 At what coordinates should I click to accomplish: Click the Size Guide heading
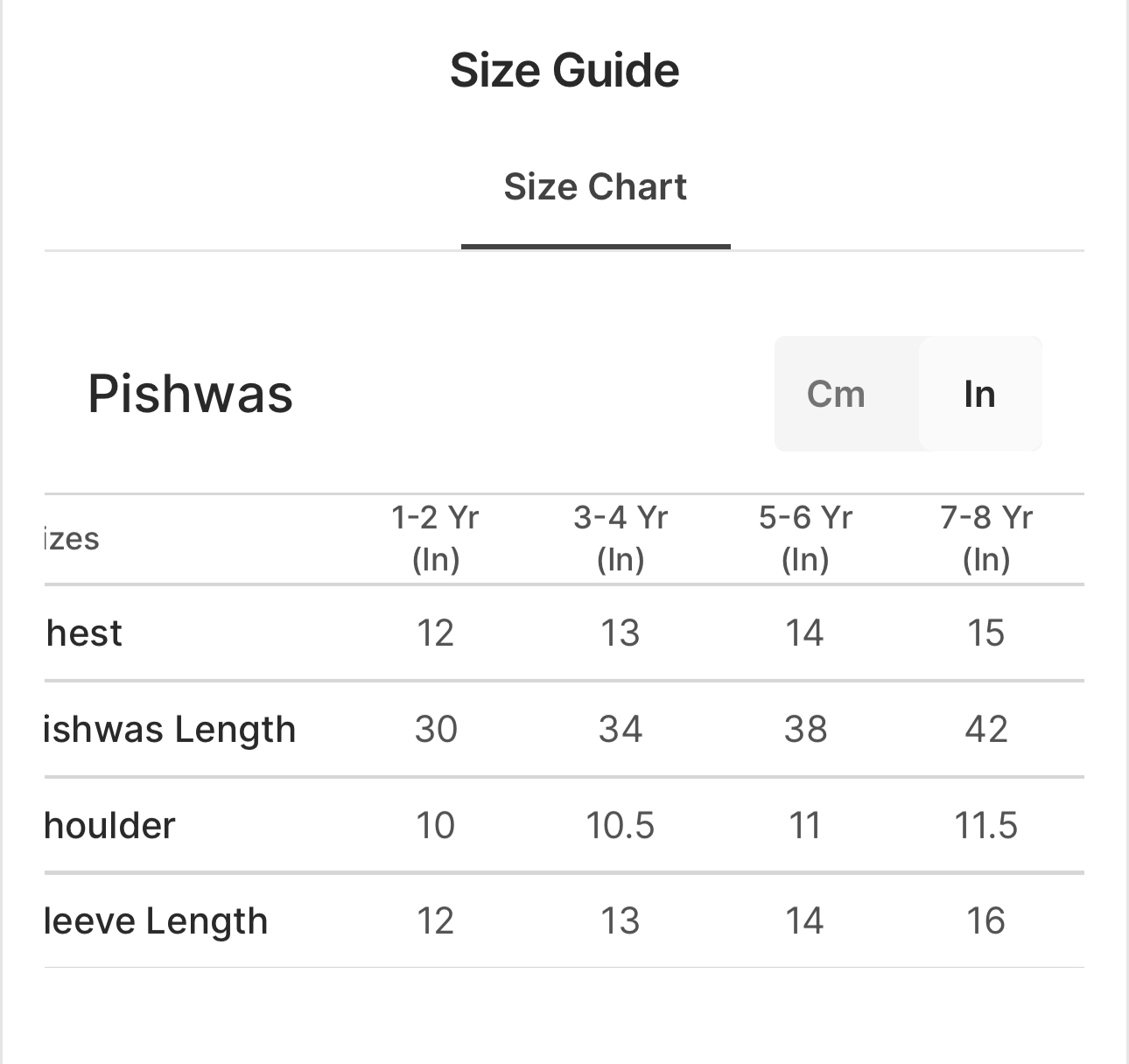(x=564, y=71)
